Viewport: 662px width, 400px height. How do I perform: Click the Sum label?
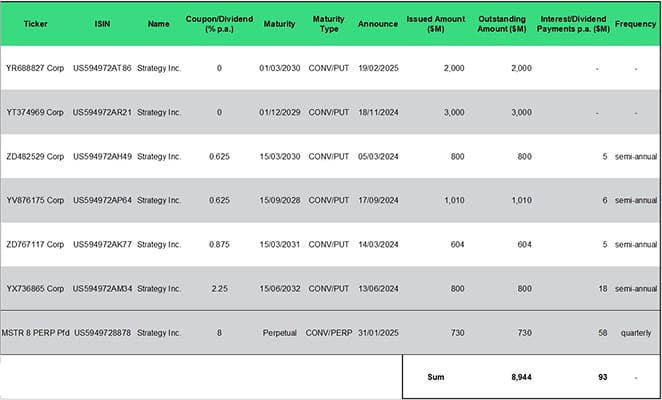[436, 377]
